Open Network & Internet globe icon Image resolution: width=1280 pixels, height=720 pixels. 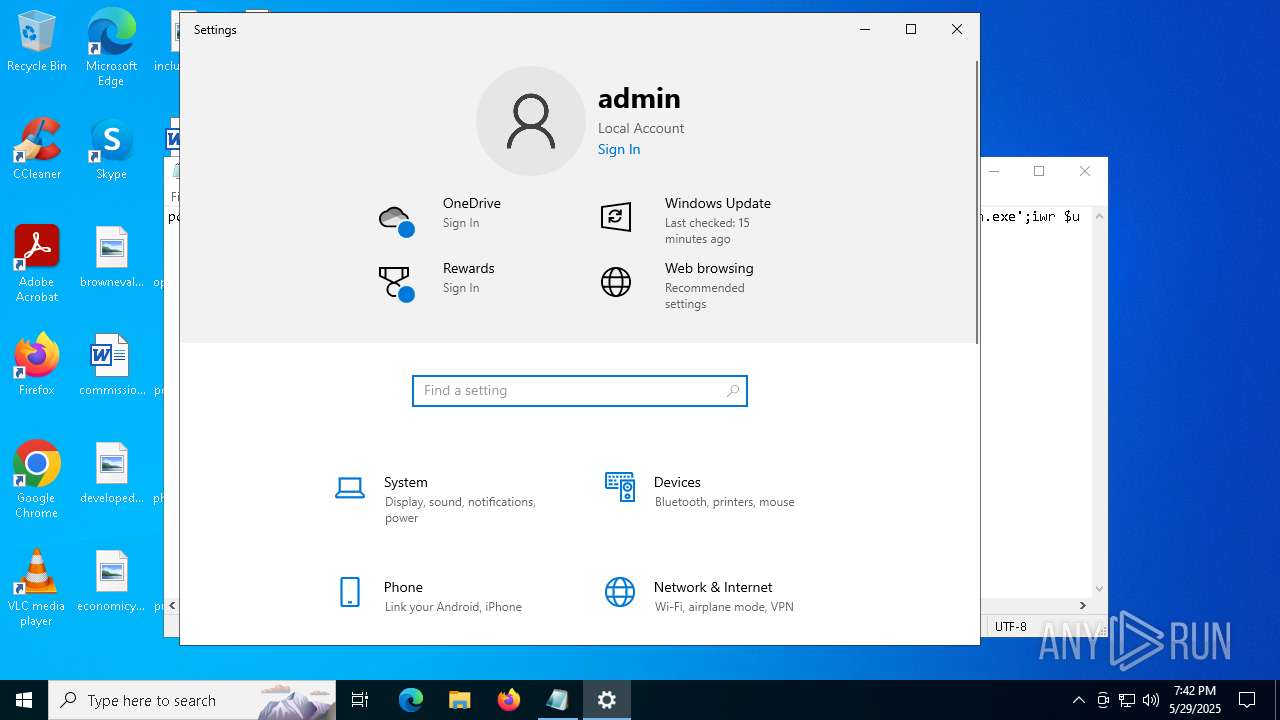pos(620,592)
